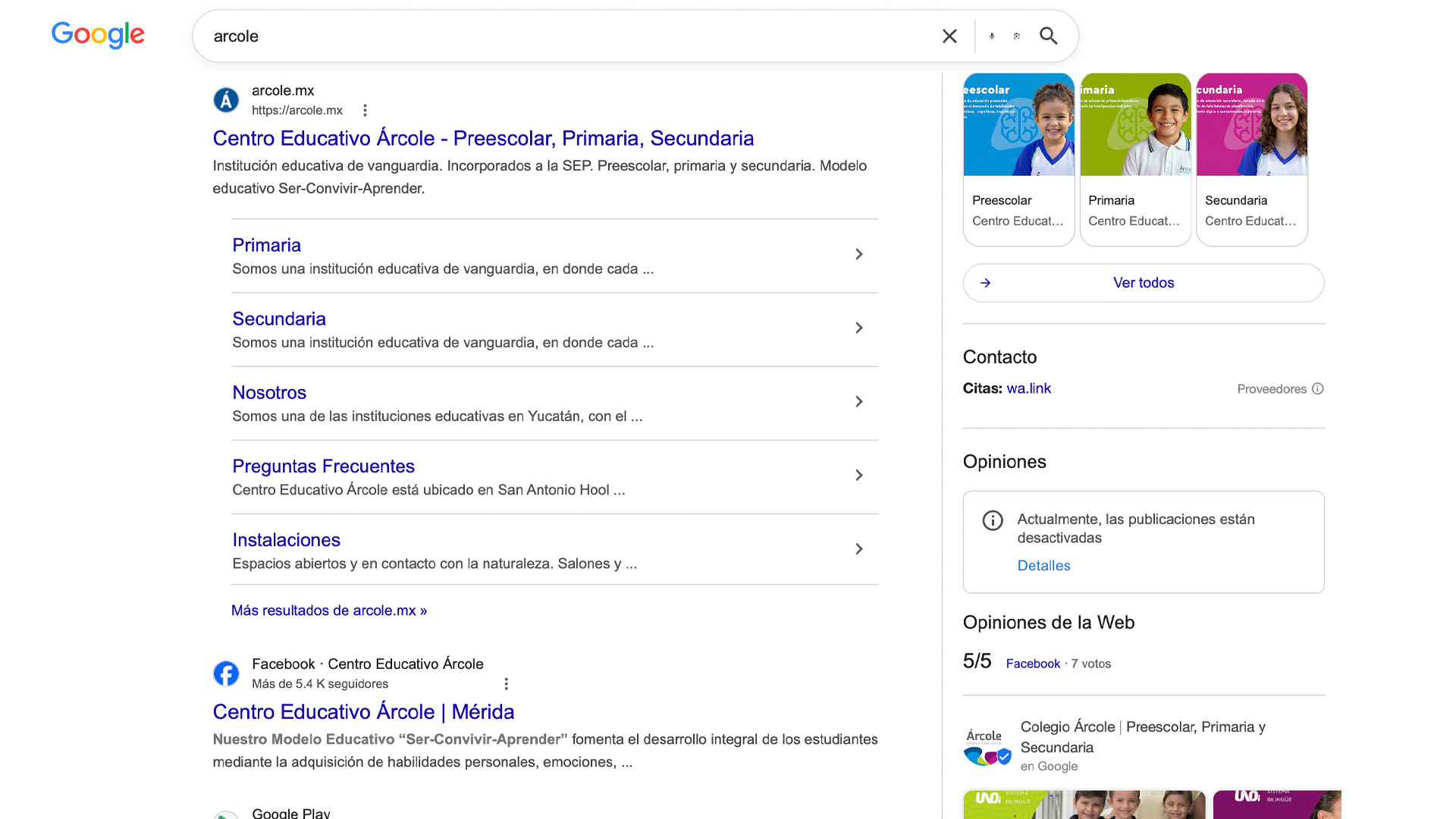The width and height of the screenshot is (1456, 819).
Task: Open the Preguntas Frecuentes sitelink
Action: [323, 466]
